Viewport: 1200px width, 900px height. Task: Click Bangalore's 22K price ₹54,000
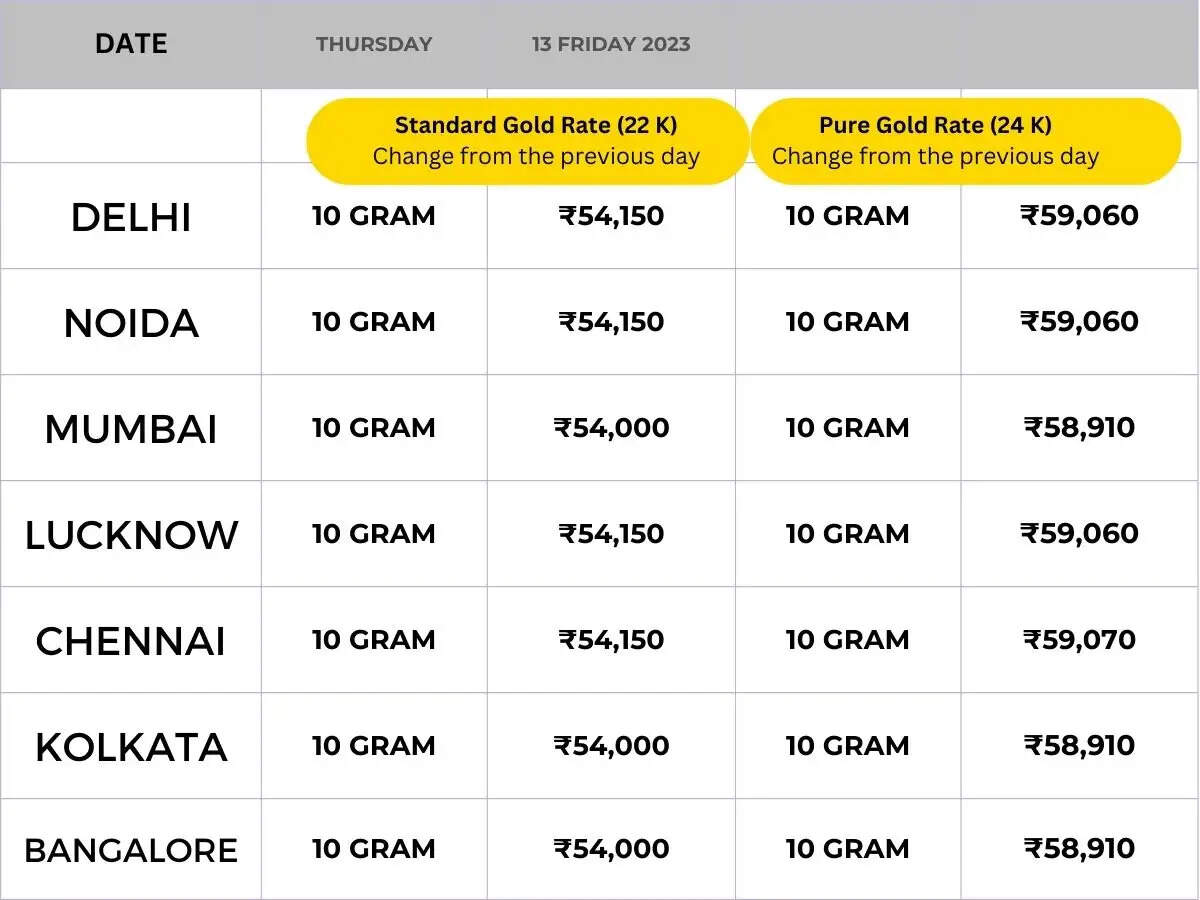tap(611, 849)
